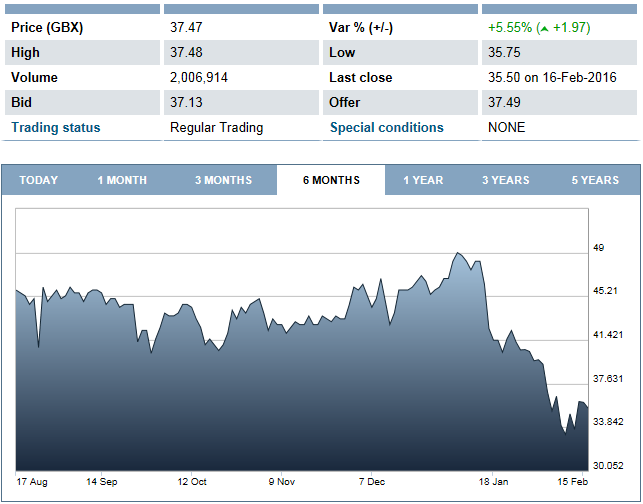Image resolution: width=643 pixels, height=504 pixels.
Task: Click the 18 Jan x-axis date label
Action: [x=492, y=481]
